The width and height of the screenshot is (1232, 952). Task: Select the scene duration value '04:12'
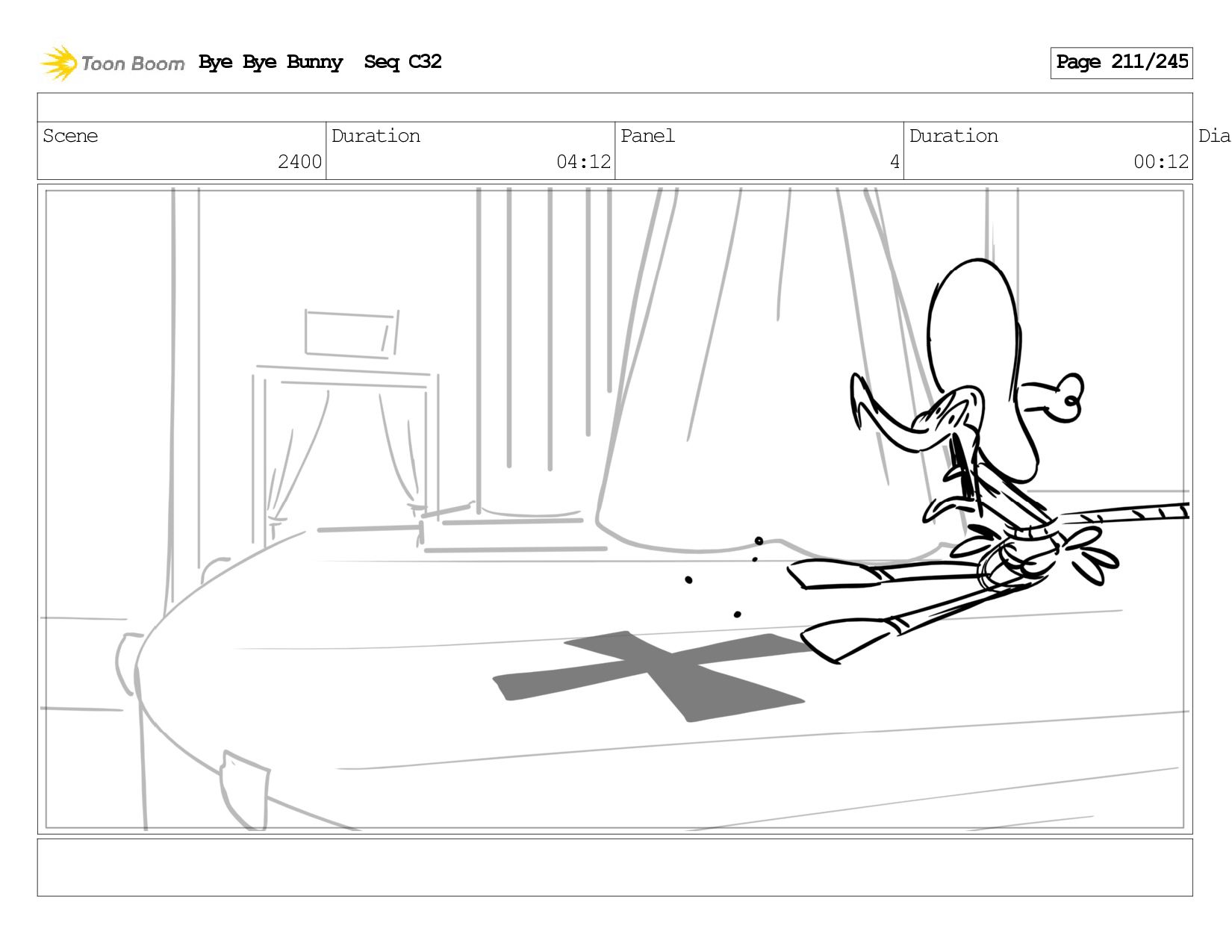coord(583,162)
